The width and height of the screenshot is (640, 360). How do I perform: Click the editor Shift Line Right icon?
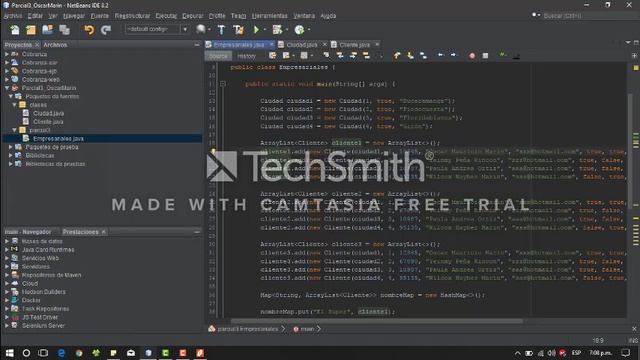point(453,55)
